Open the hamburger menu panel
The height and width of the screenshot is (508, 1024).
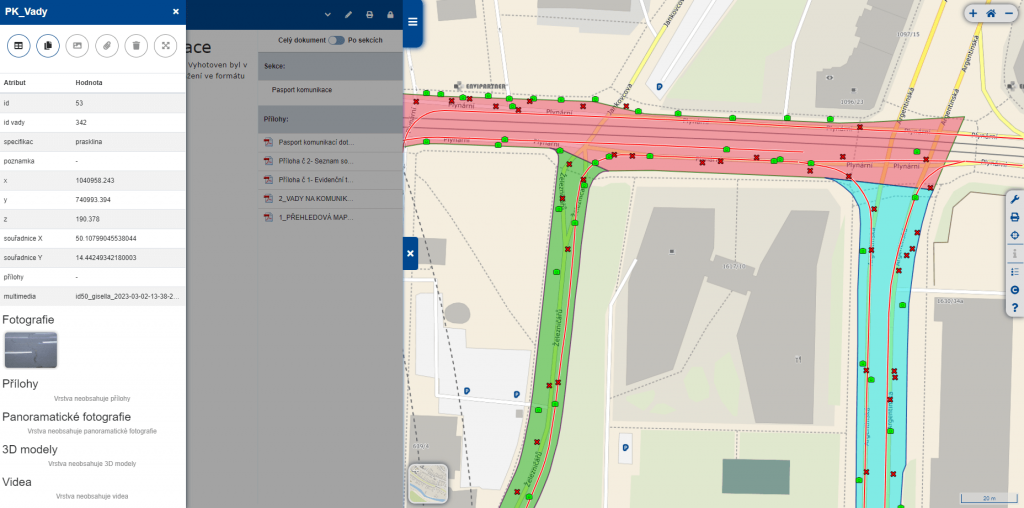coord(412,21)
